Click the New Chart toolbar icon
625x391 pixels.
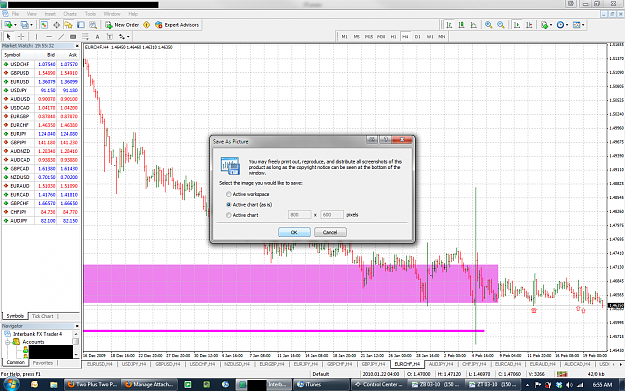click(8, 25)
